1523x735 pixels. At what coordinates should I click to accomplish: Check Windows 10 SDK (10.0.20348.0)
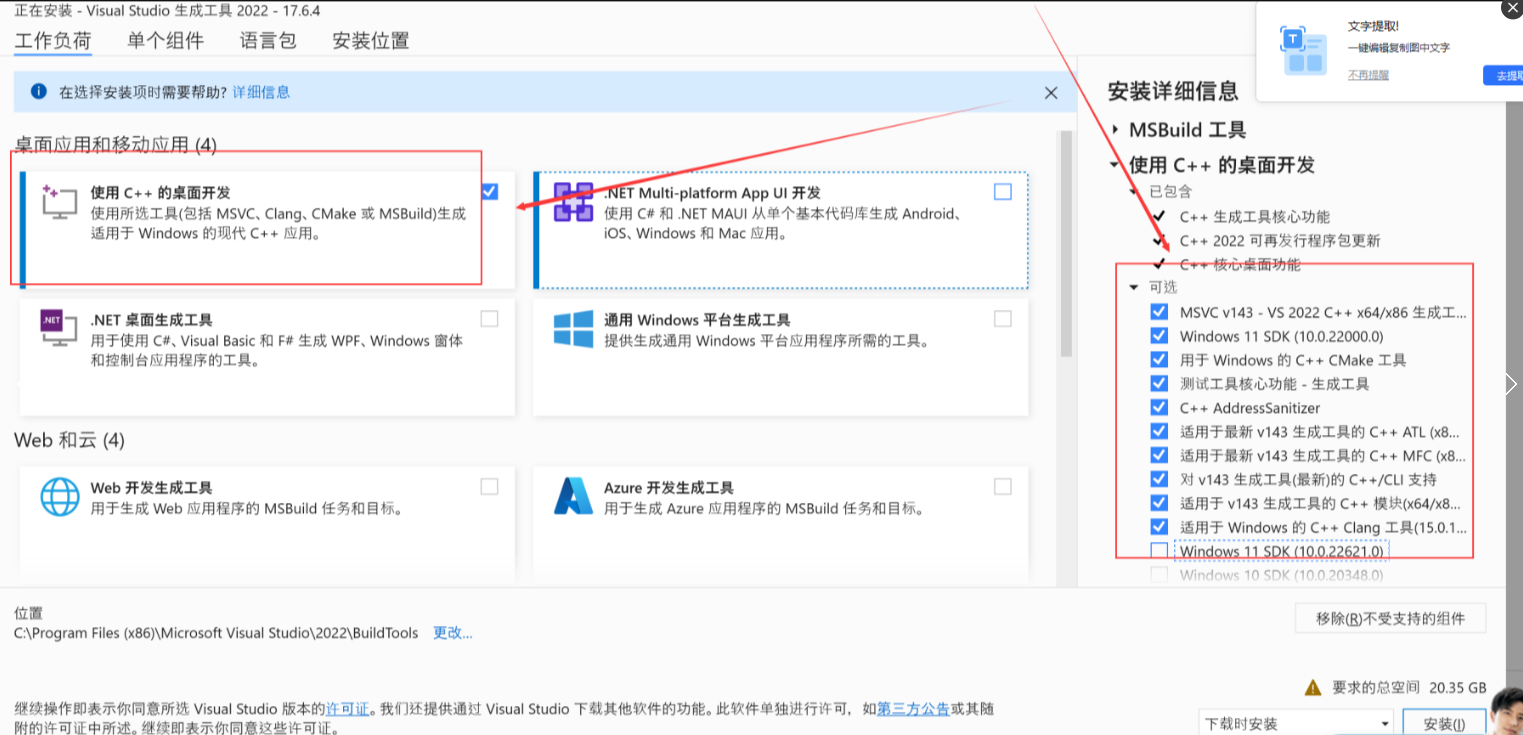(1159, 575)
